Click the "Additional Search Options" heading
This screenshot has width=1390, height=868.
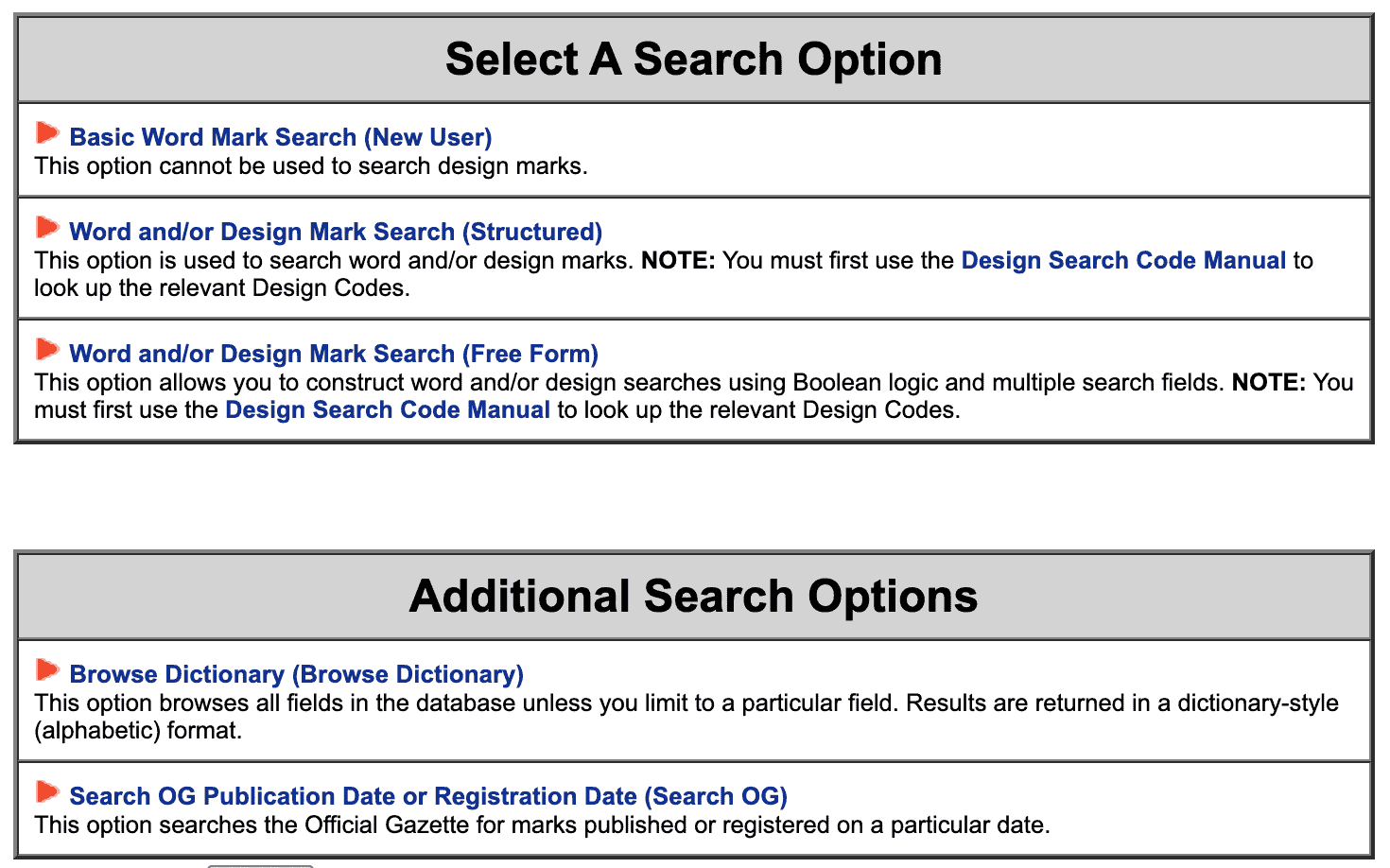pos(694,597)
